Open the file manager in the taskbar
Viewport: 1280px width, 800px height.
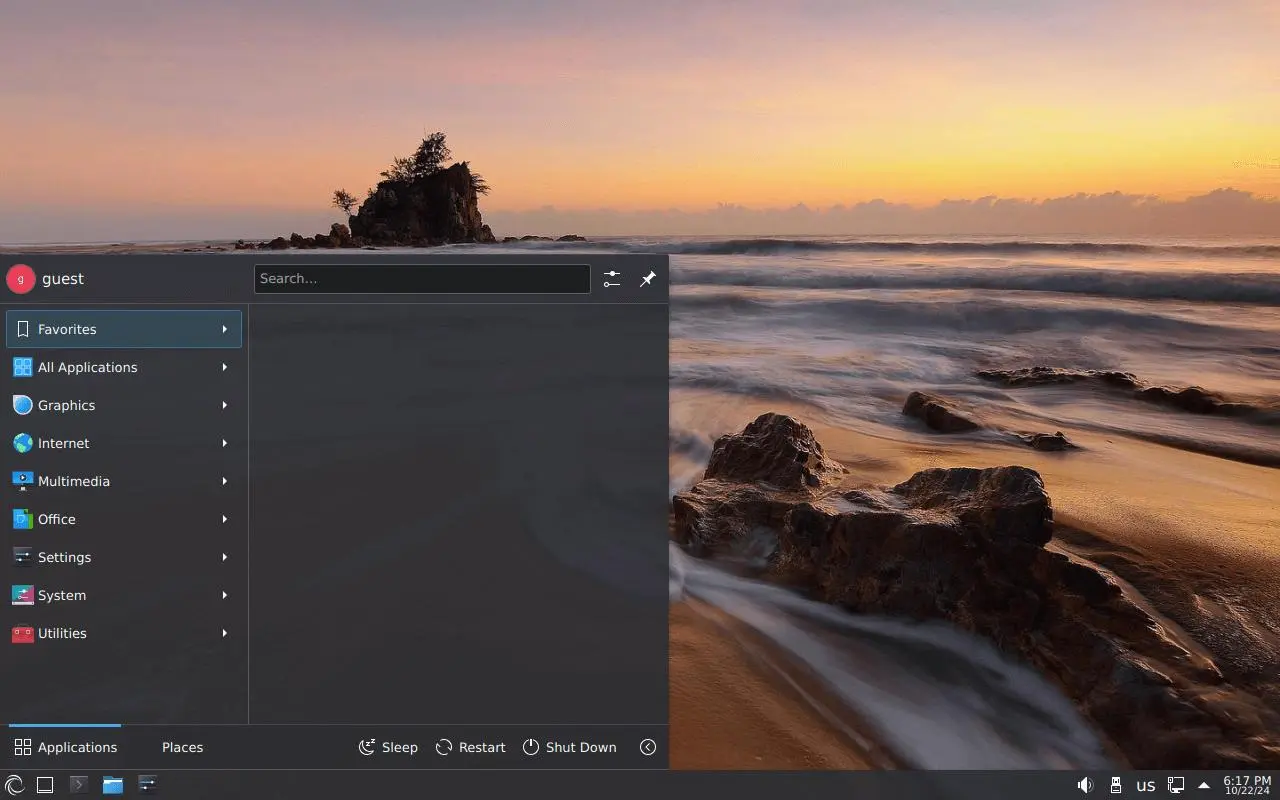click(x=113, y=785)
